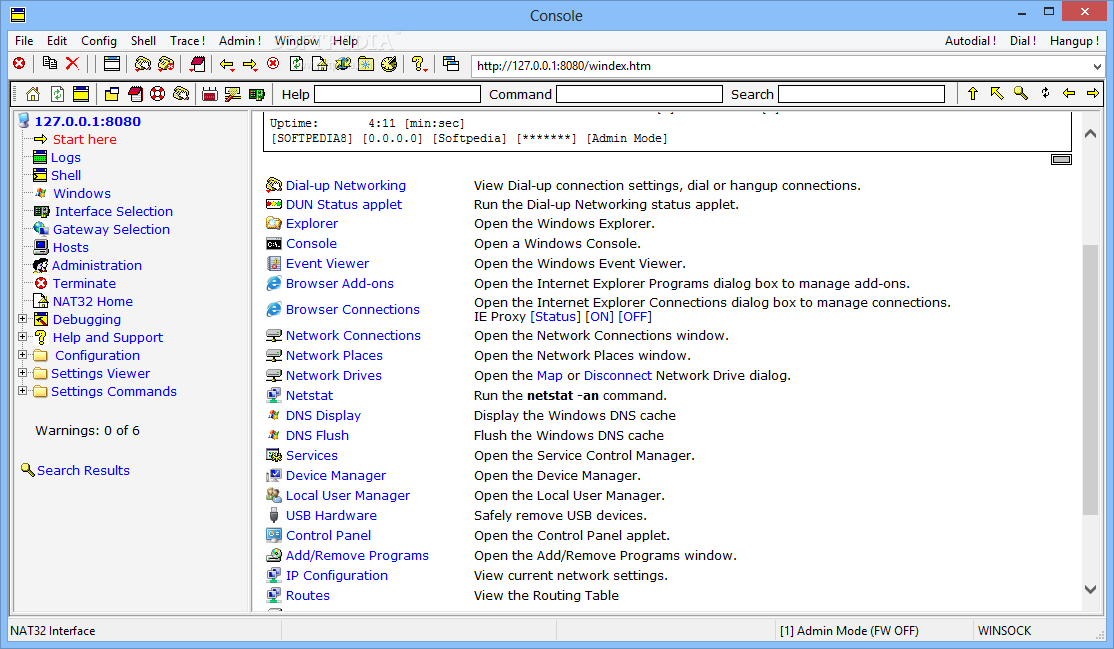1114x649 pixels.
Task: Click the red stop circle at toolbar start
Action: pos(19,64)
